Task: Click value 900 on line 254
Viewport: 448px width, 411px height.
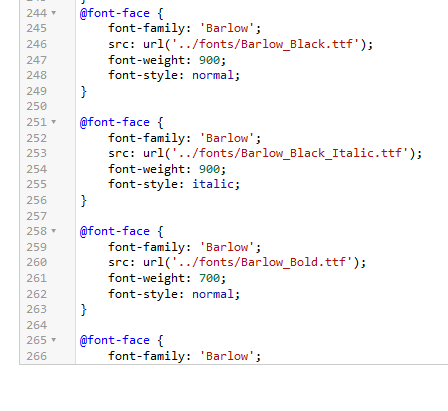Action: click(x=210, y=169)
